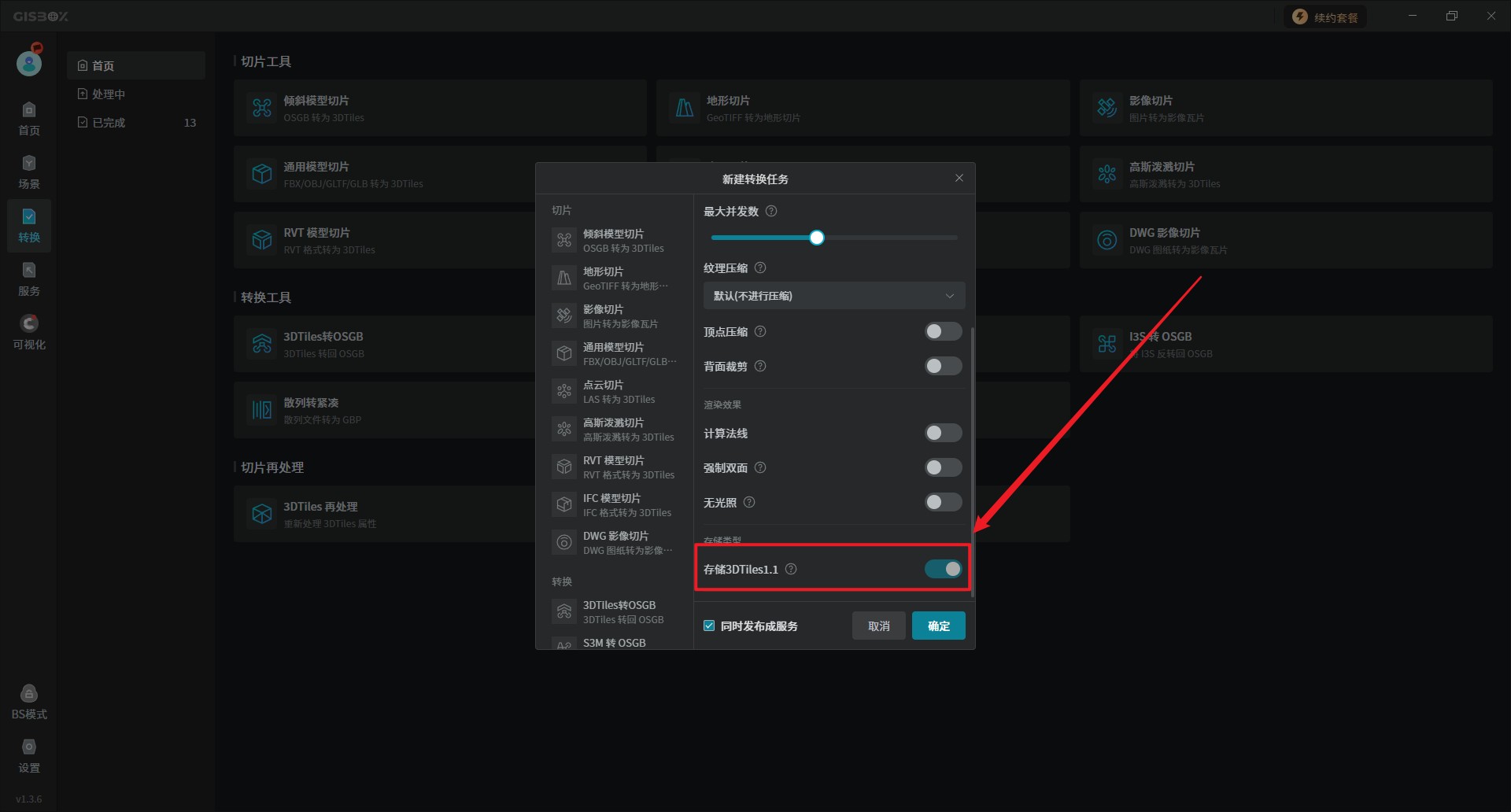Open the 已完成 completed list
This screenshot has width=1511, height=812.
[109, 123]
